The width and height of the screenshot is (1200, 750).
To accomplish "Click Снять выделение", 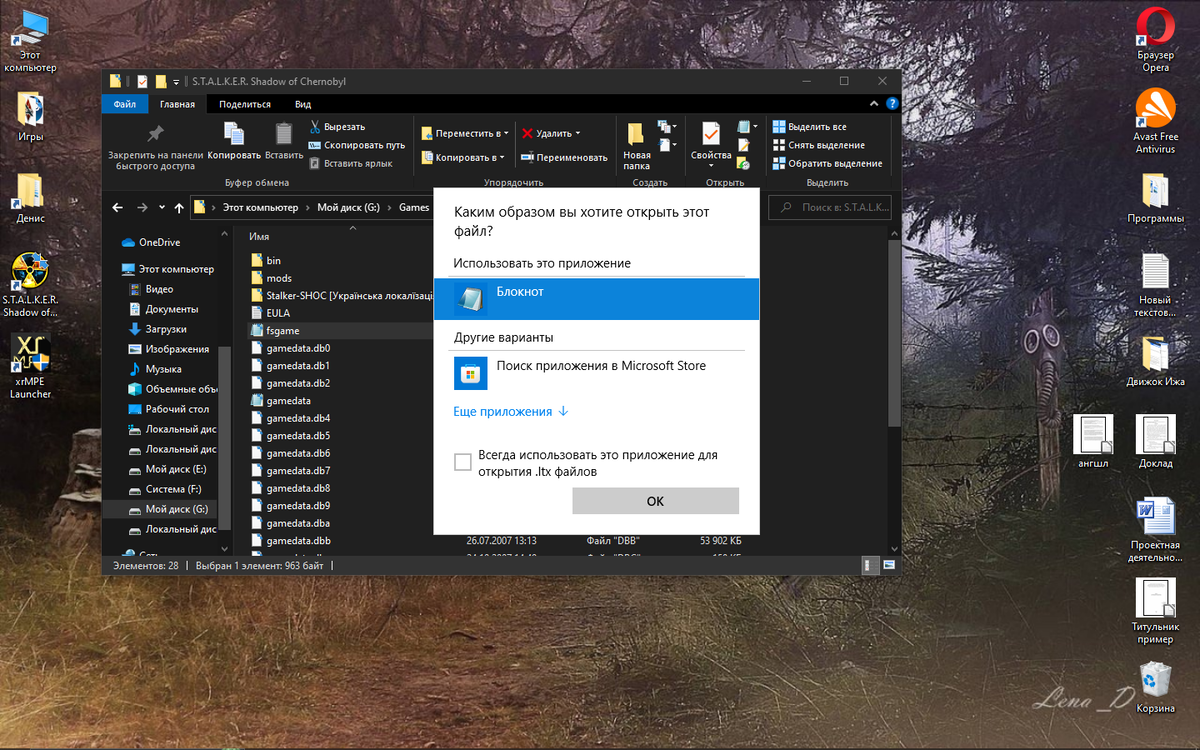I will (x=818, y=145).
